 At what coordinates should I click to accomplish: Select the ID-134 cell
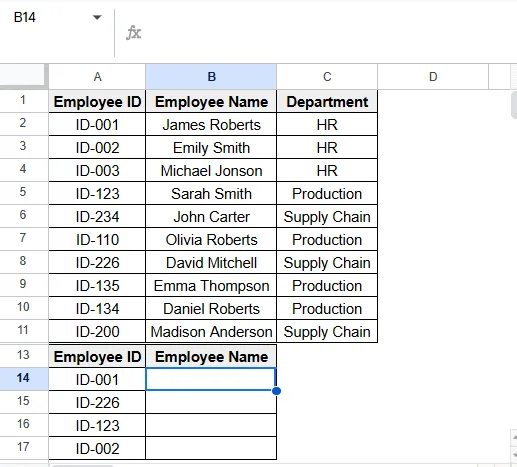[x=97, y=308]
